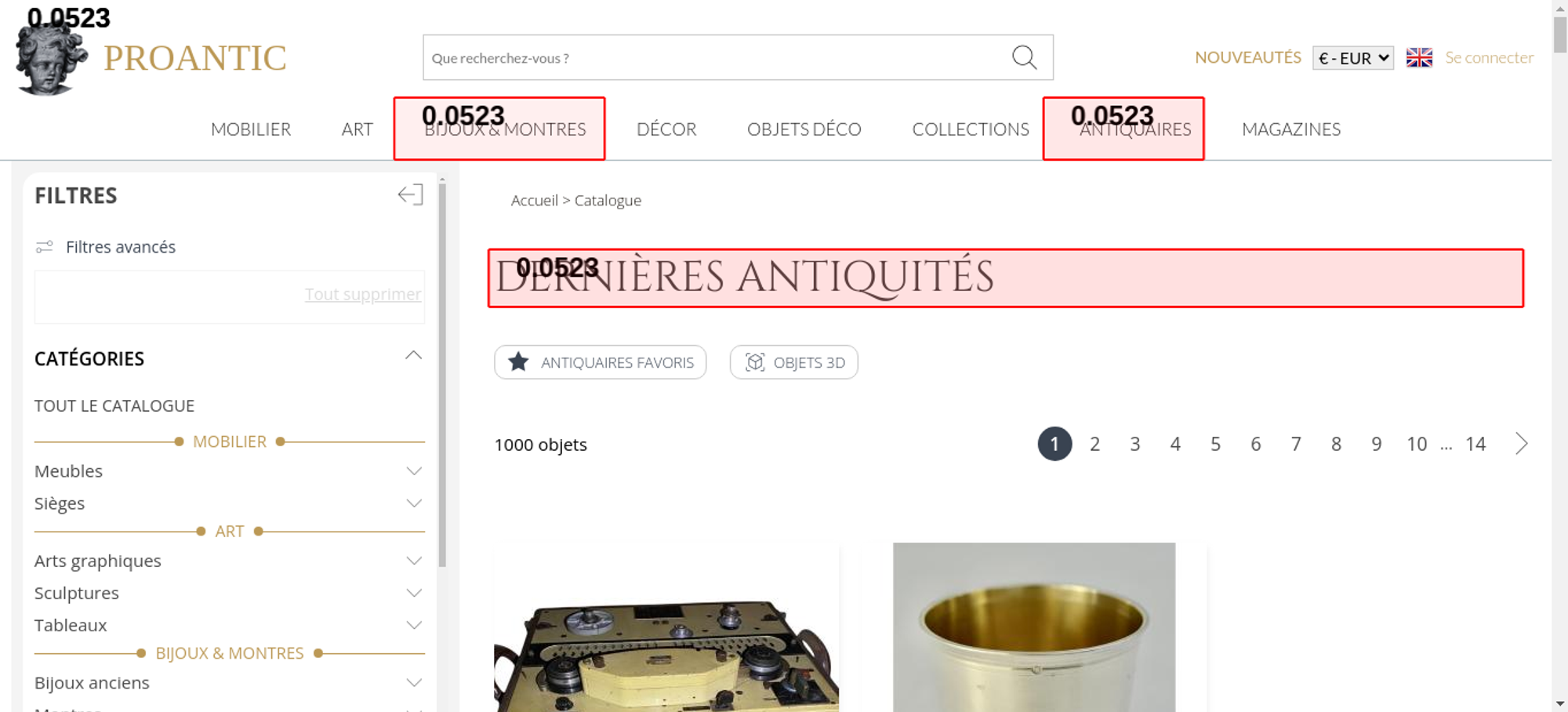Click the magnifying glass search icon
1568x712 pixels.
click(1024, 57)
